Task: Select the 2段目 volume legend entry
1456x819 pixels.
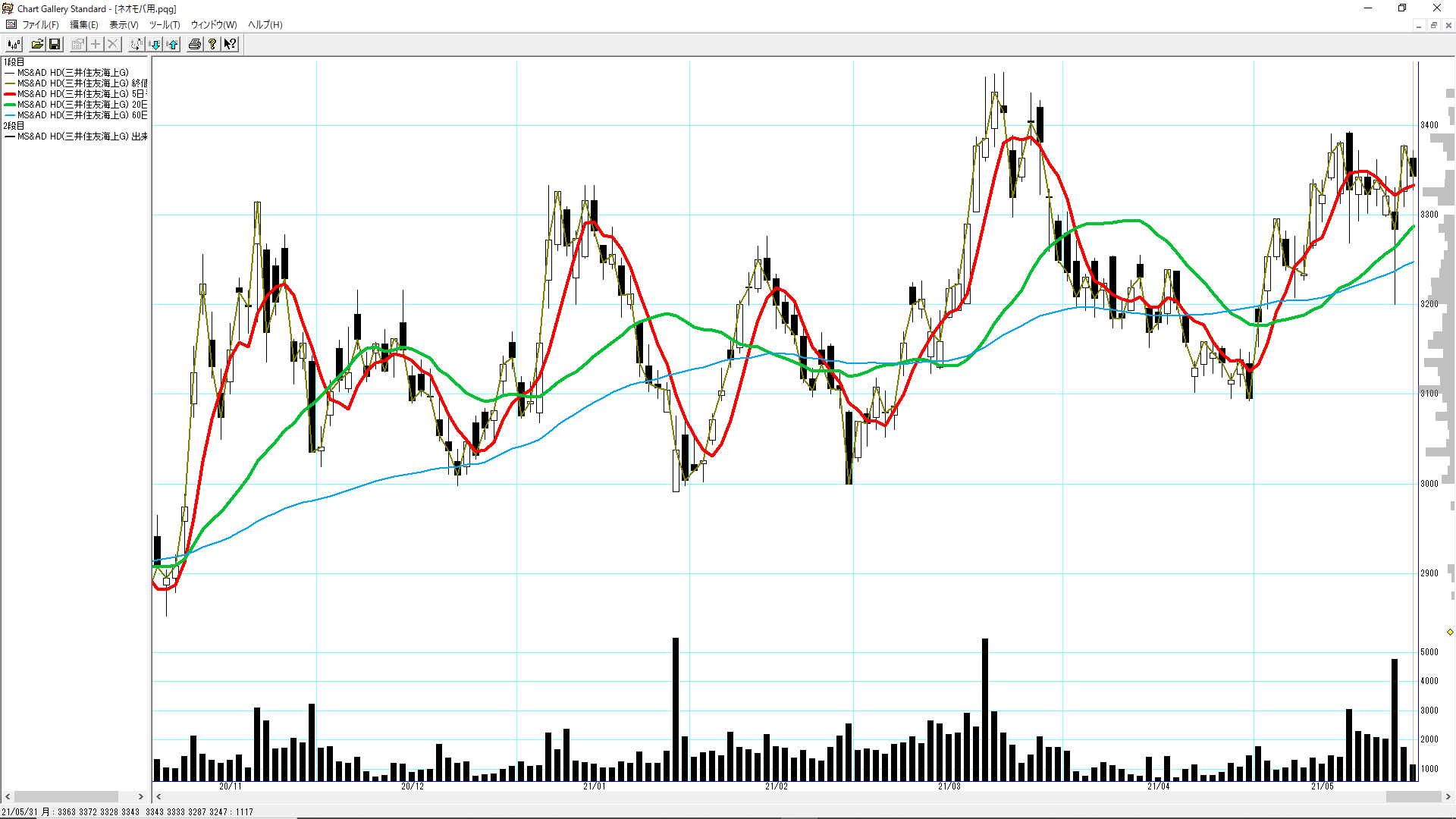Action: click(76, 136)
